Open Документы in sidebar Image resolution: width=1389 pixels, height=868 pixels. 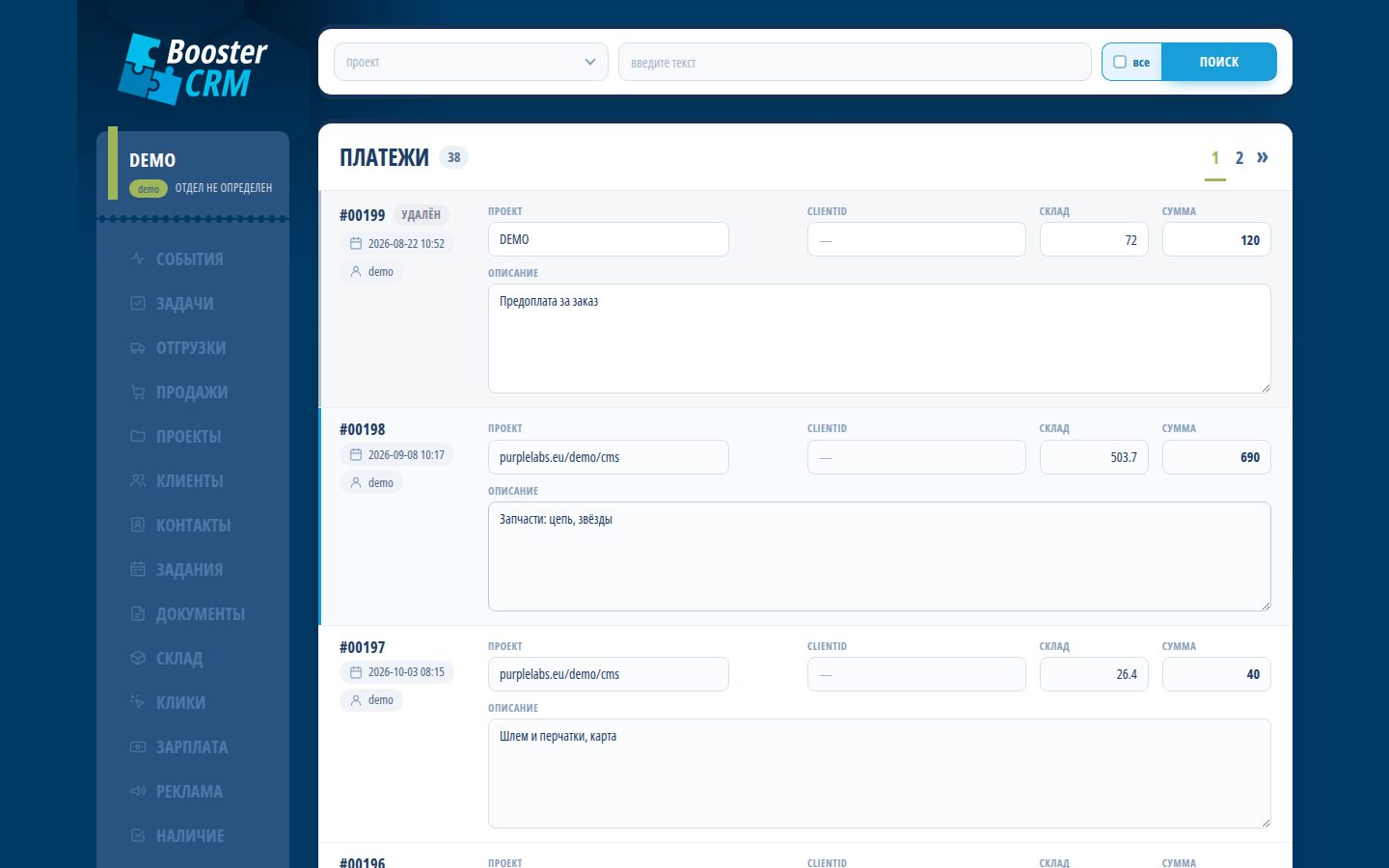click(x=201, y=613)
